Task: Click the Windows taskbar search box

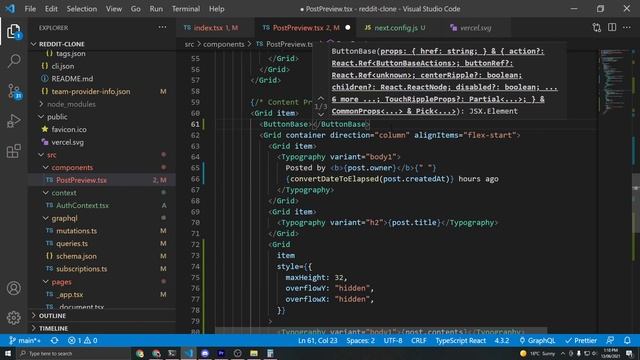Action: pos(73,353)
